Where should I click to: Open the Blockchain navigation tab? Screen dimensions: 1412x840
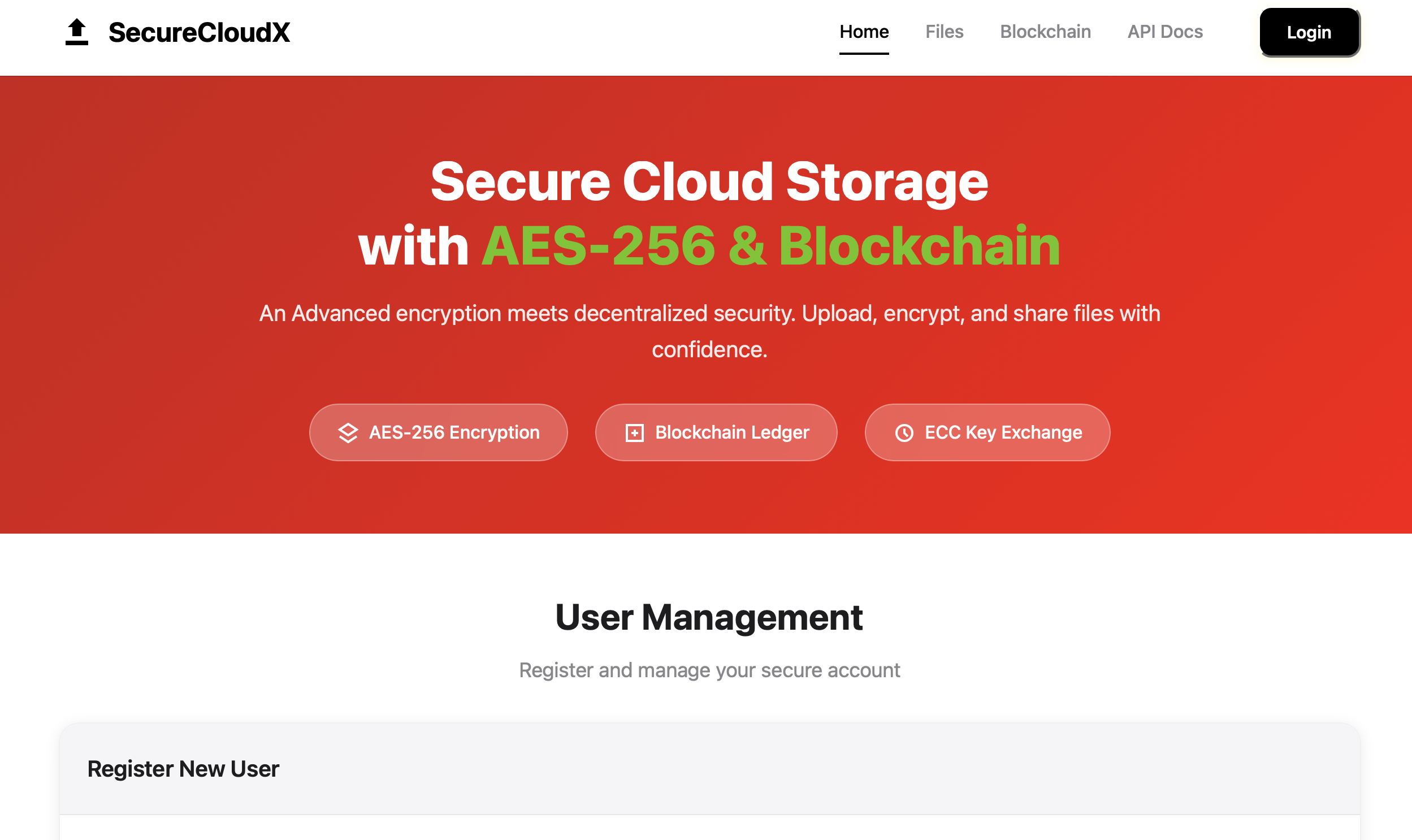(x=1045, y=32)
